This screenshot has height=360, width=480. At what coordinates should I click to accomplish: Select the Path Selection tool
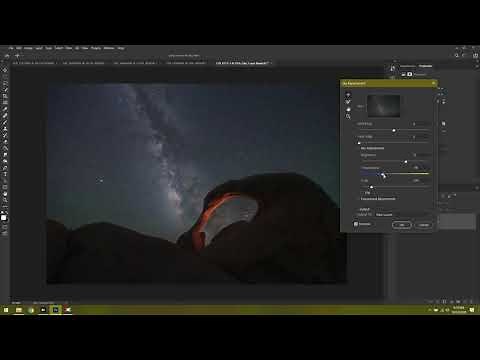pyautogui.click(x=5, y=180)
